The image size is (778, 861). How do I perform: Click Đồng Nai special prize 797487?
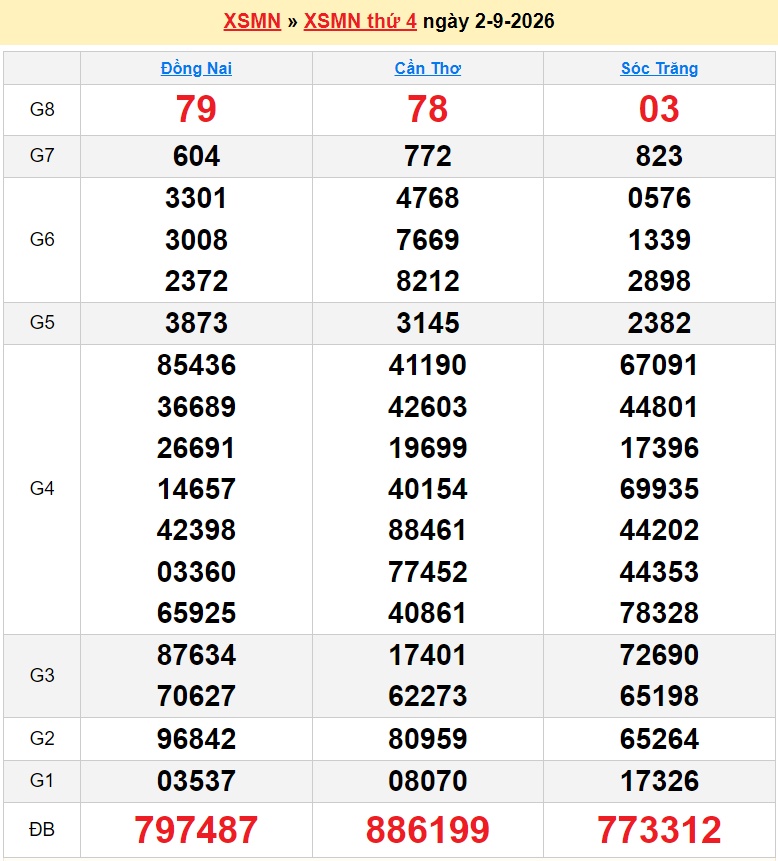[196, 830]
